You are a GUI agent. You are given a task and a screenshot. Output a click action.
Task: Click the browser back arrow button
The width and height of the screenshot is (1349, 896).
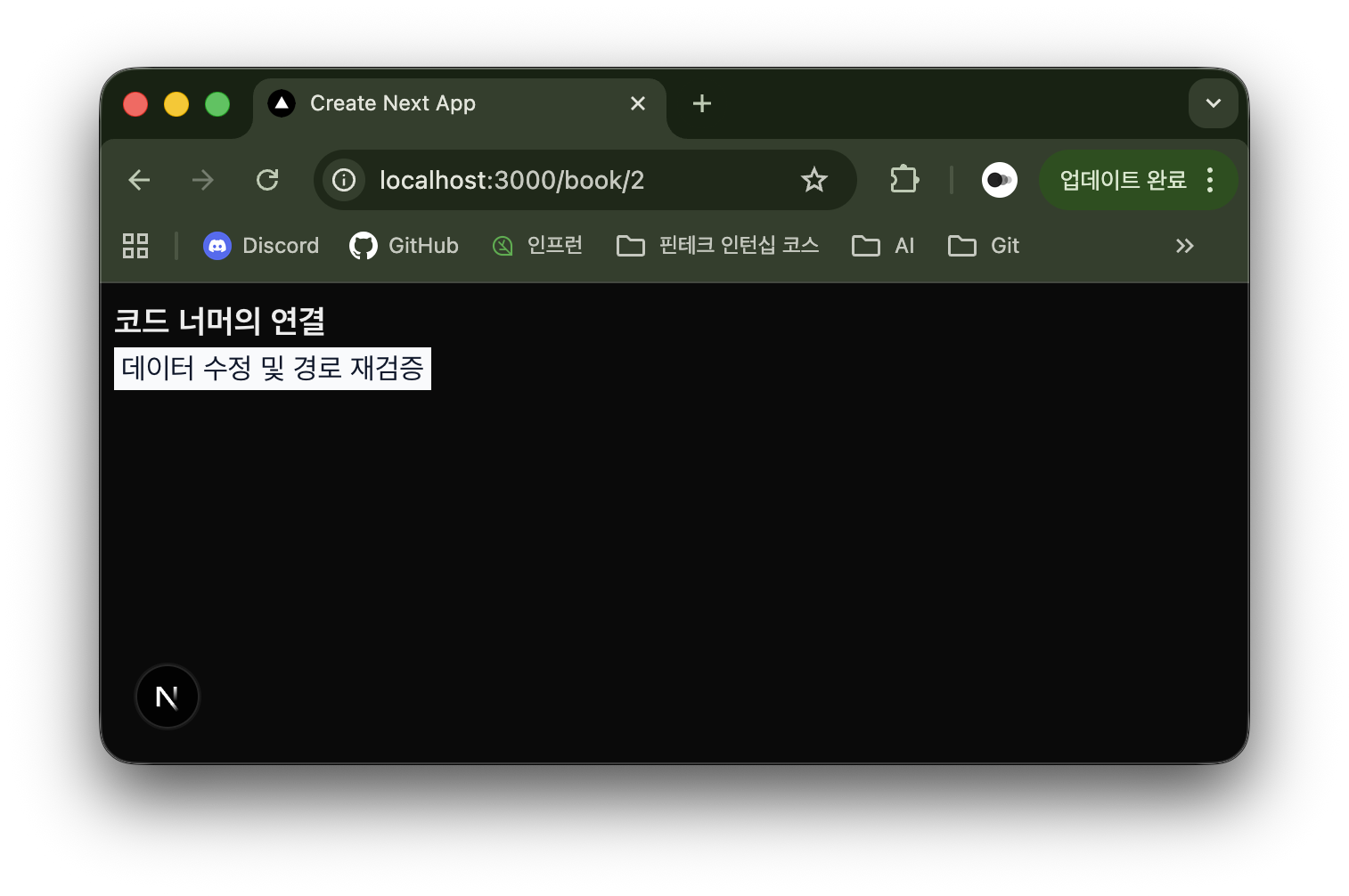pos(139,180)
